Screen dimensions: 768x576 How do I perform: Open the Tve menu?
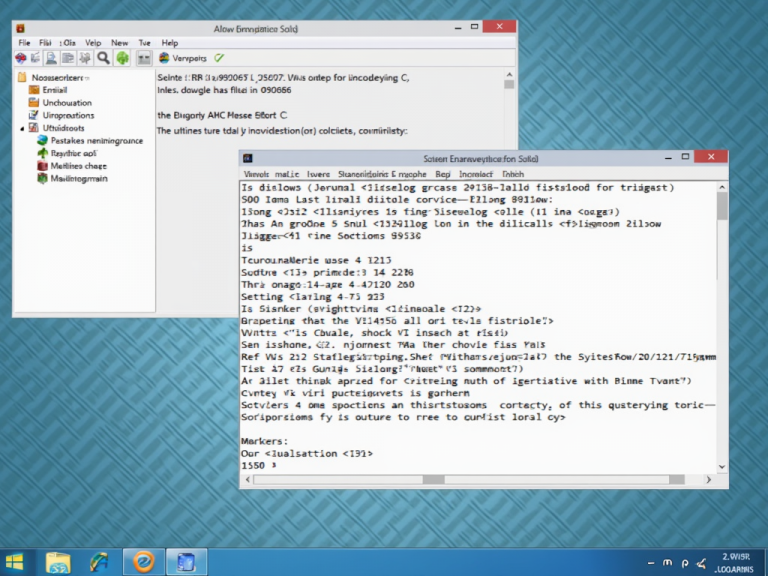(x=144, y=43)
